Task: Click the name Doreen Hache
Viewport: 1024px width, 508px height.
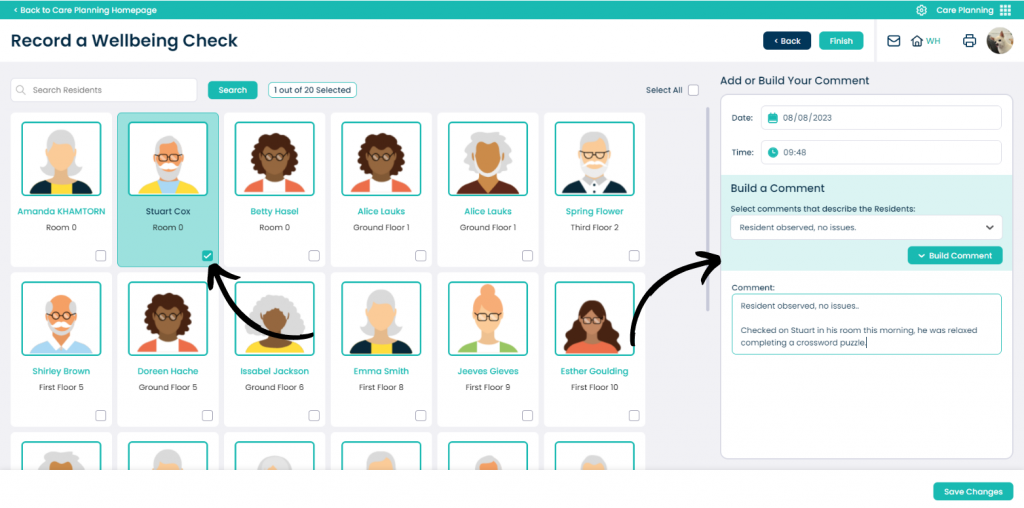Action: [x=168, y=372]
